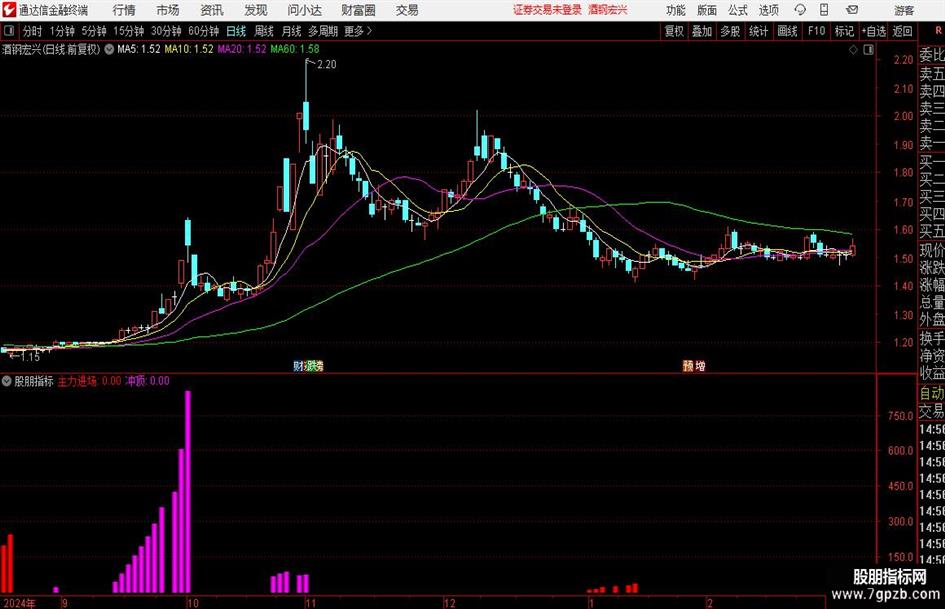The image size is (945, 609).
Task: Click the MA10: 1.52 indicator label
Action: pyautogui.click(x=189, y=49)
